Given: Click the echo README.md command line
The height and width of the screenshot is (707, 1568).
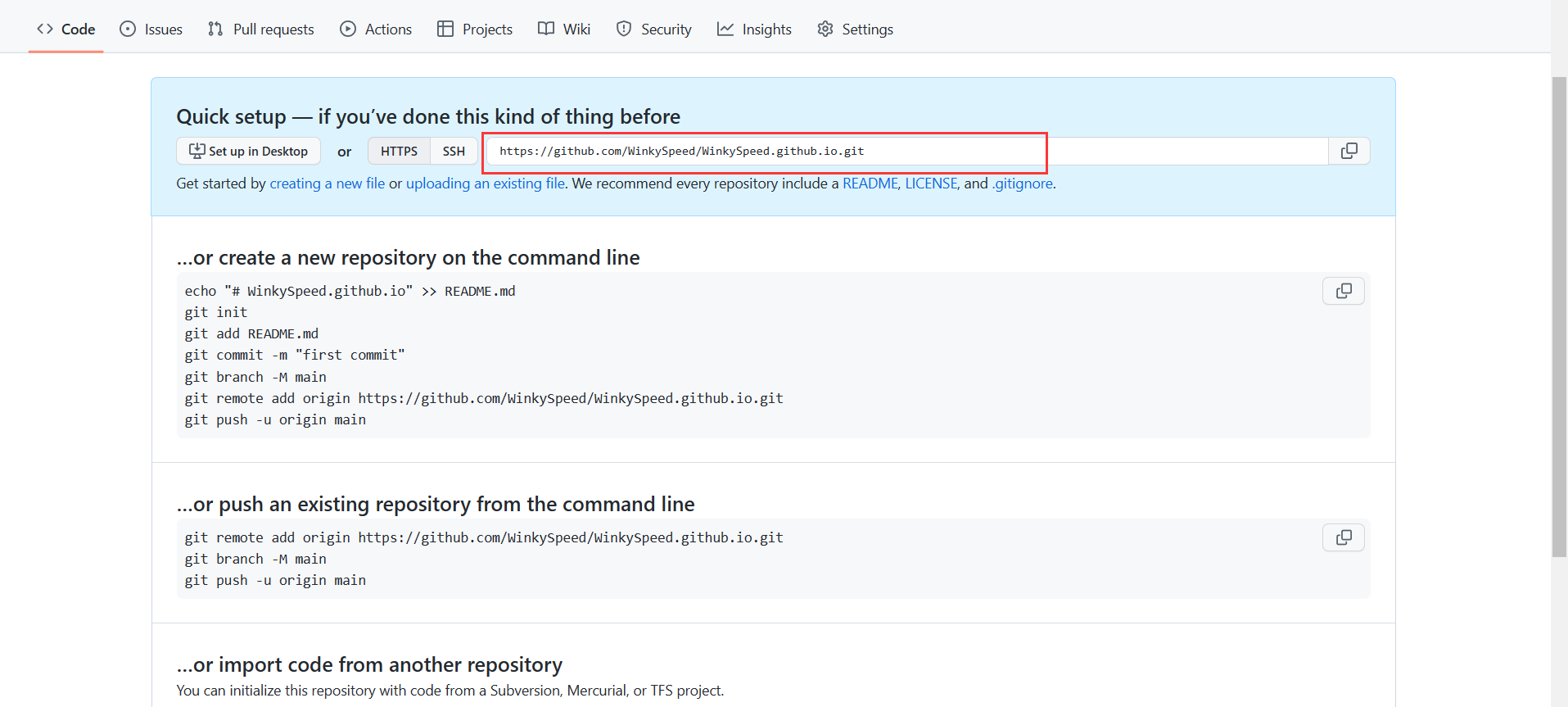Looking at the screenshot, I should tap(350, 291).
